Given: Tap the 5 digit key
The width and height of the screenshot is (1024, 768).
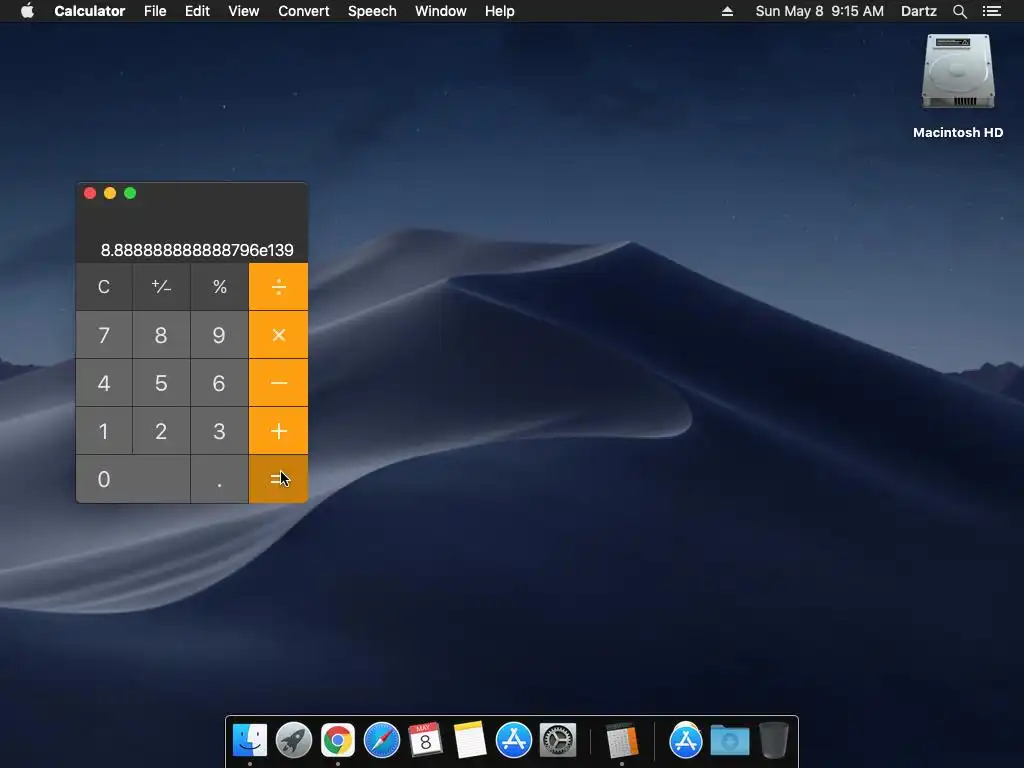Looking at the screenshot, I should pos(161,383).
